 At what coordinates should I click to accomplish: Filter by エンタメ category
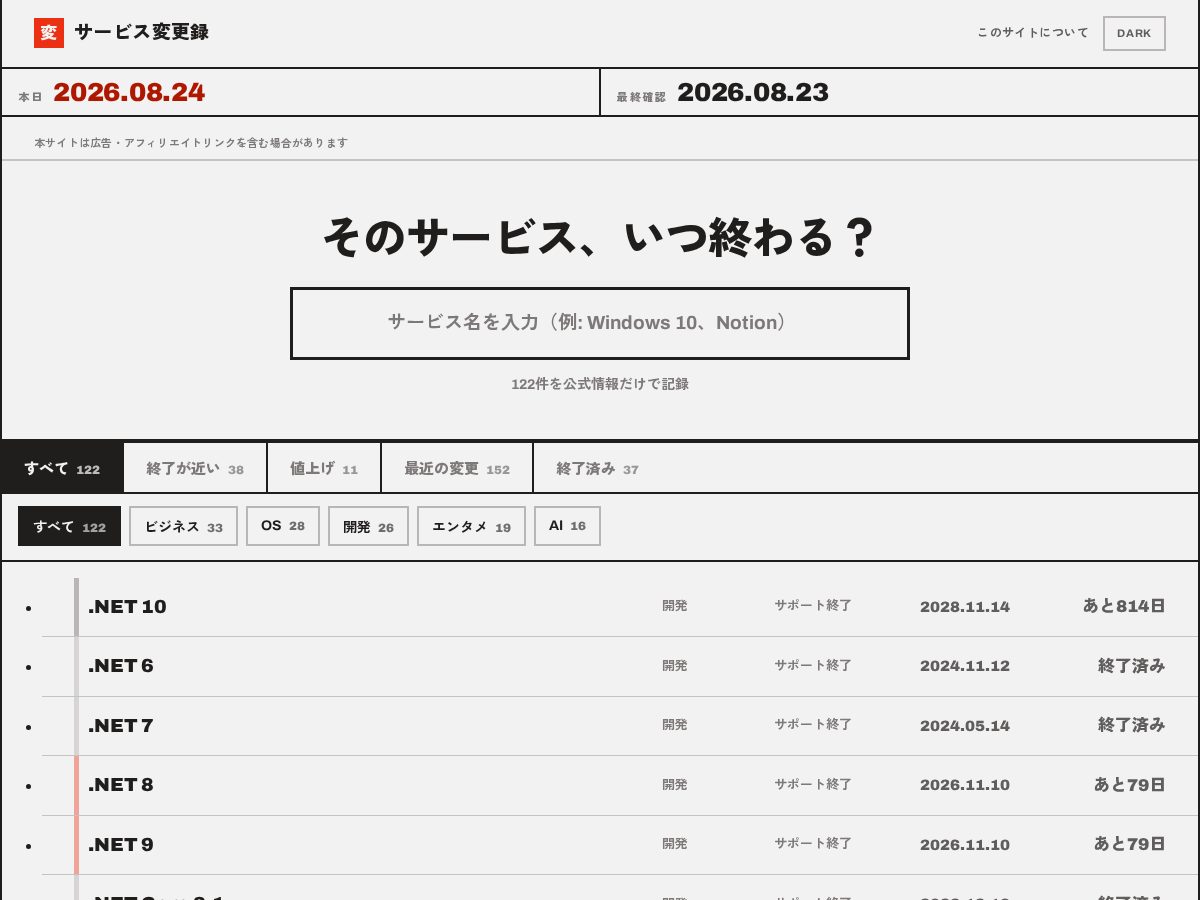click(x=471, y=526)
